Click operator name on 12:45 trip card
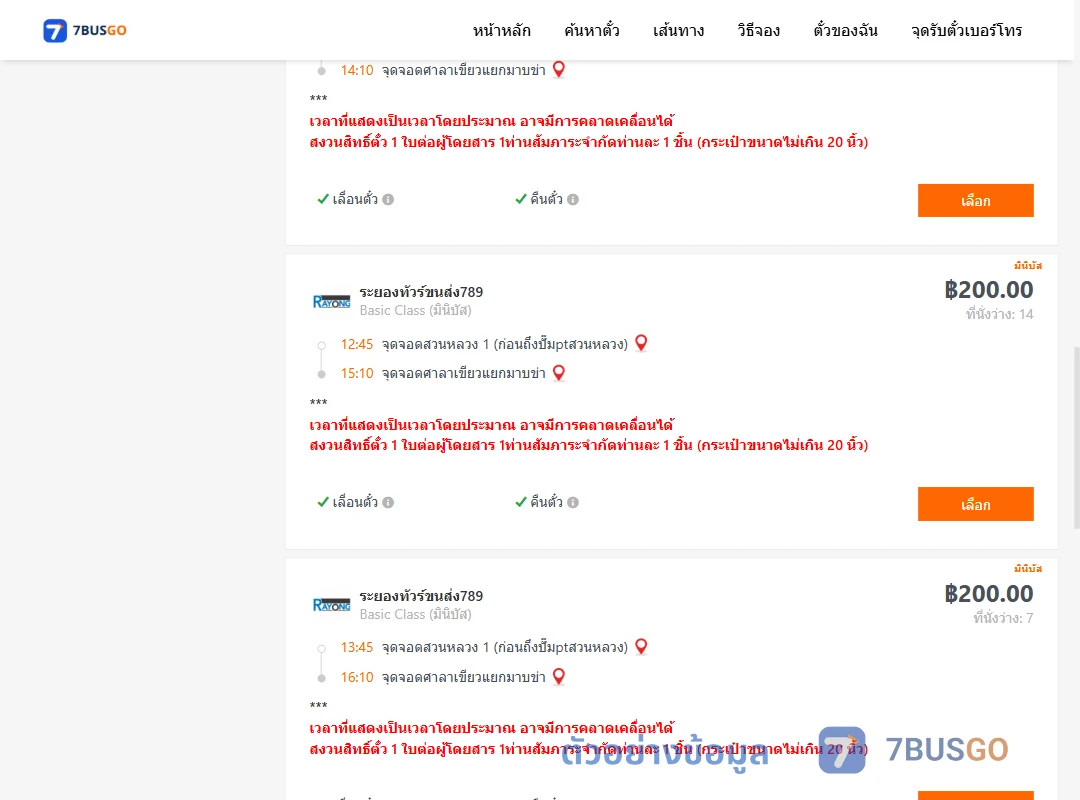Image resolution: width=1080 pixels, height=800 pixels. pyautogui.click(x=421, y=292)
